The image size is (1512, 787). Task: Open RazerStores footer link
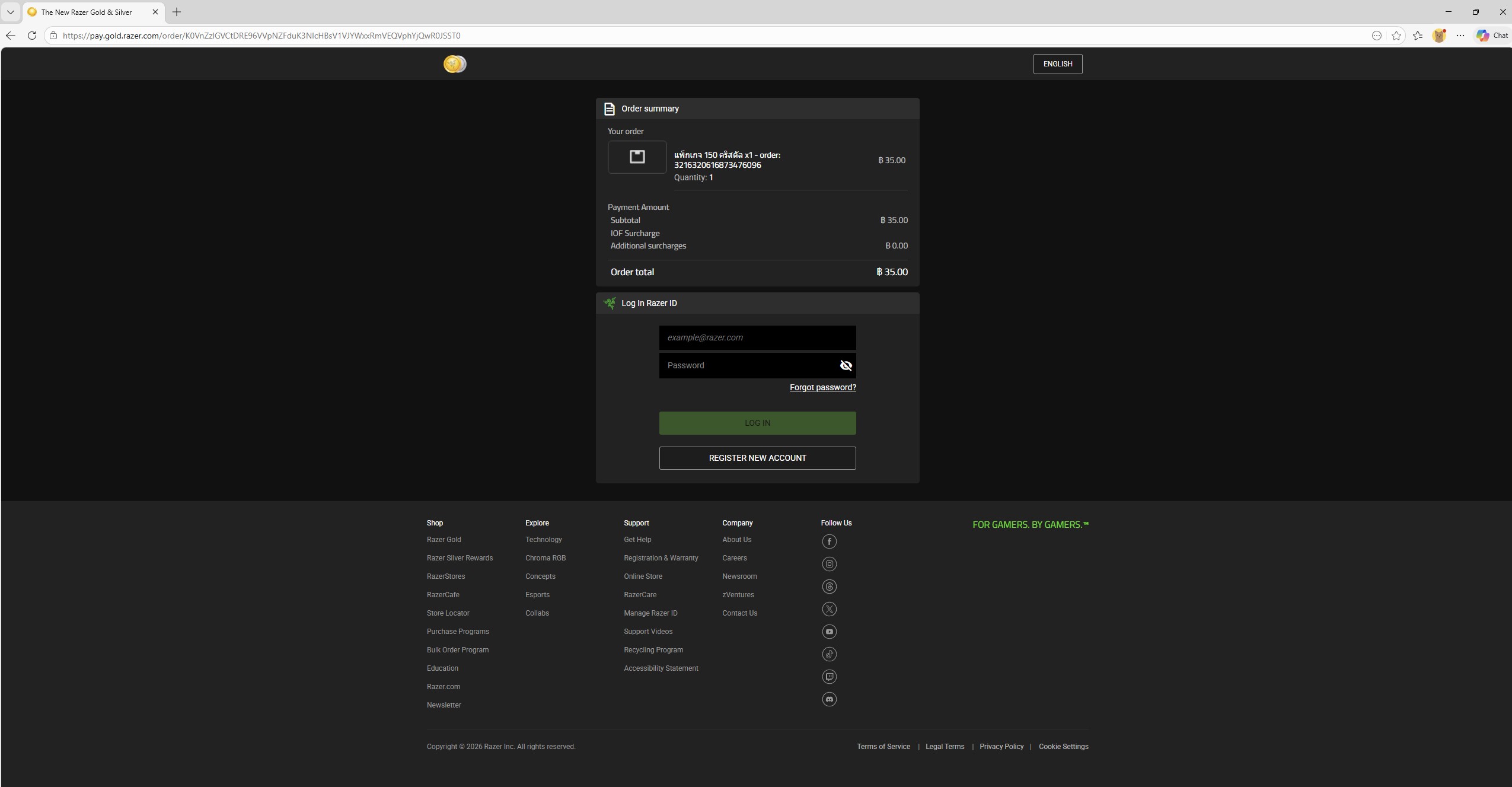click(446, 576)
